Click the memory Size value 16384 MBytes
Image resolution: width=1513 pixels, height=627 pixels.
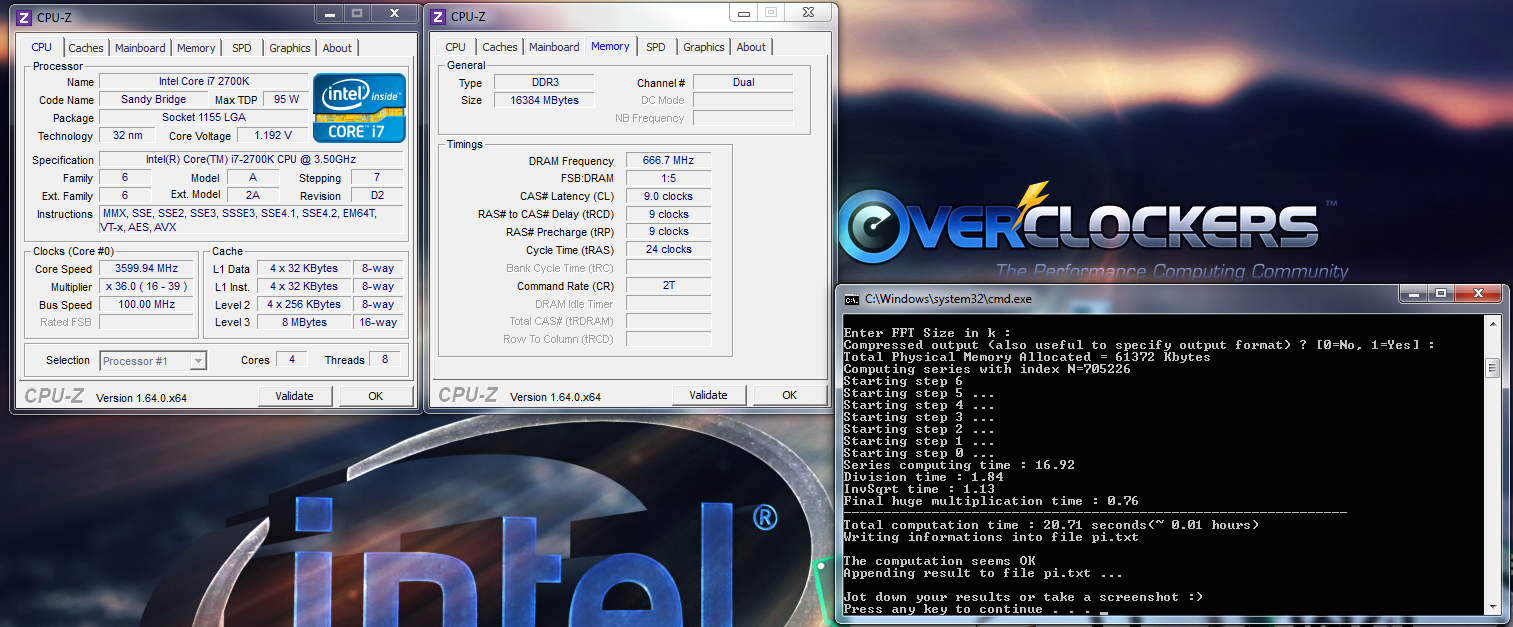point(542,100)
